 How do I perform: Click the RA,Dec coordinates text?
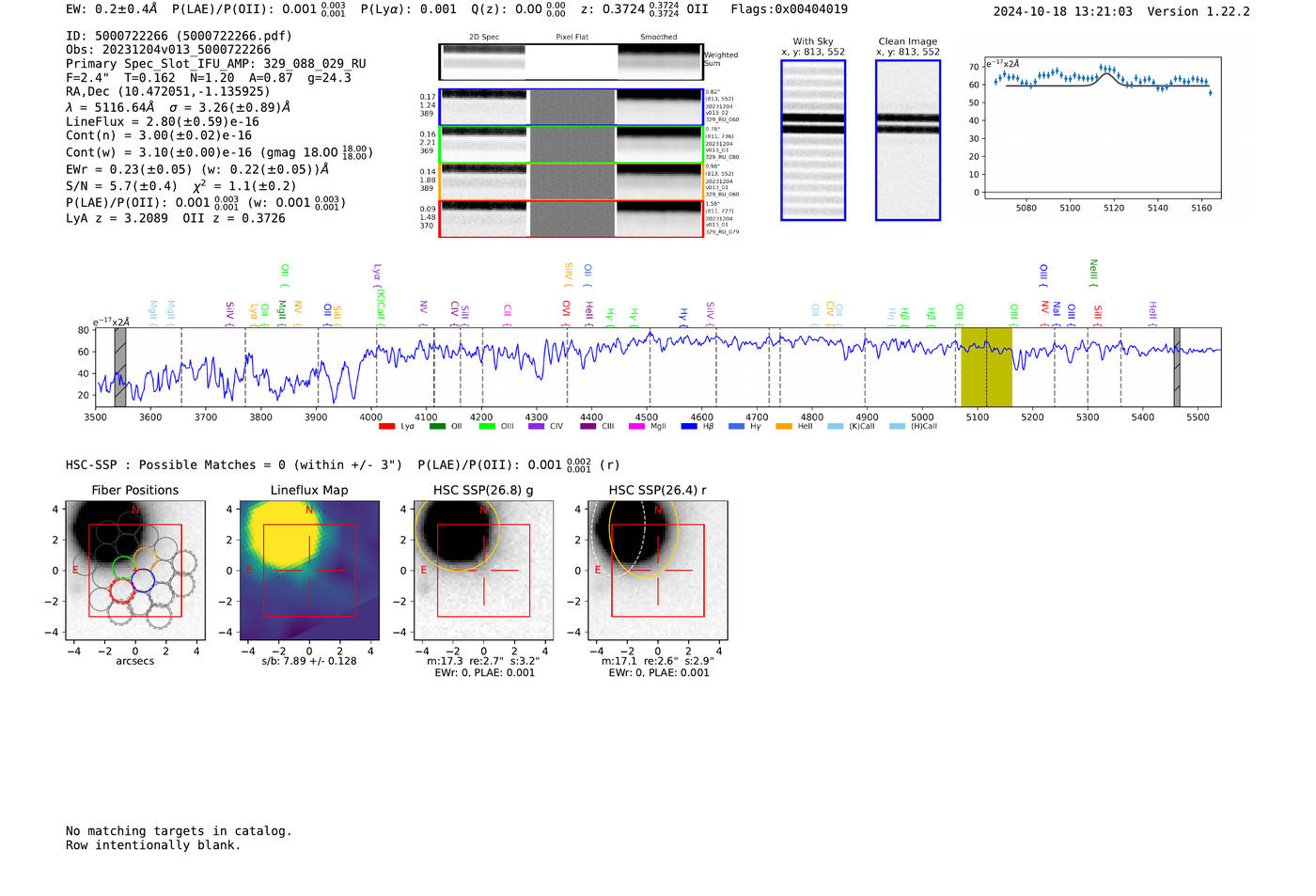coord(167,91)
